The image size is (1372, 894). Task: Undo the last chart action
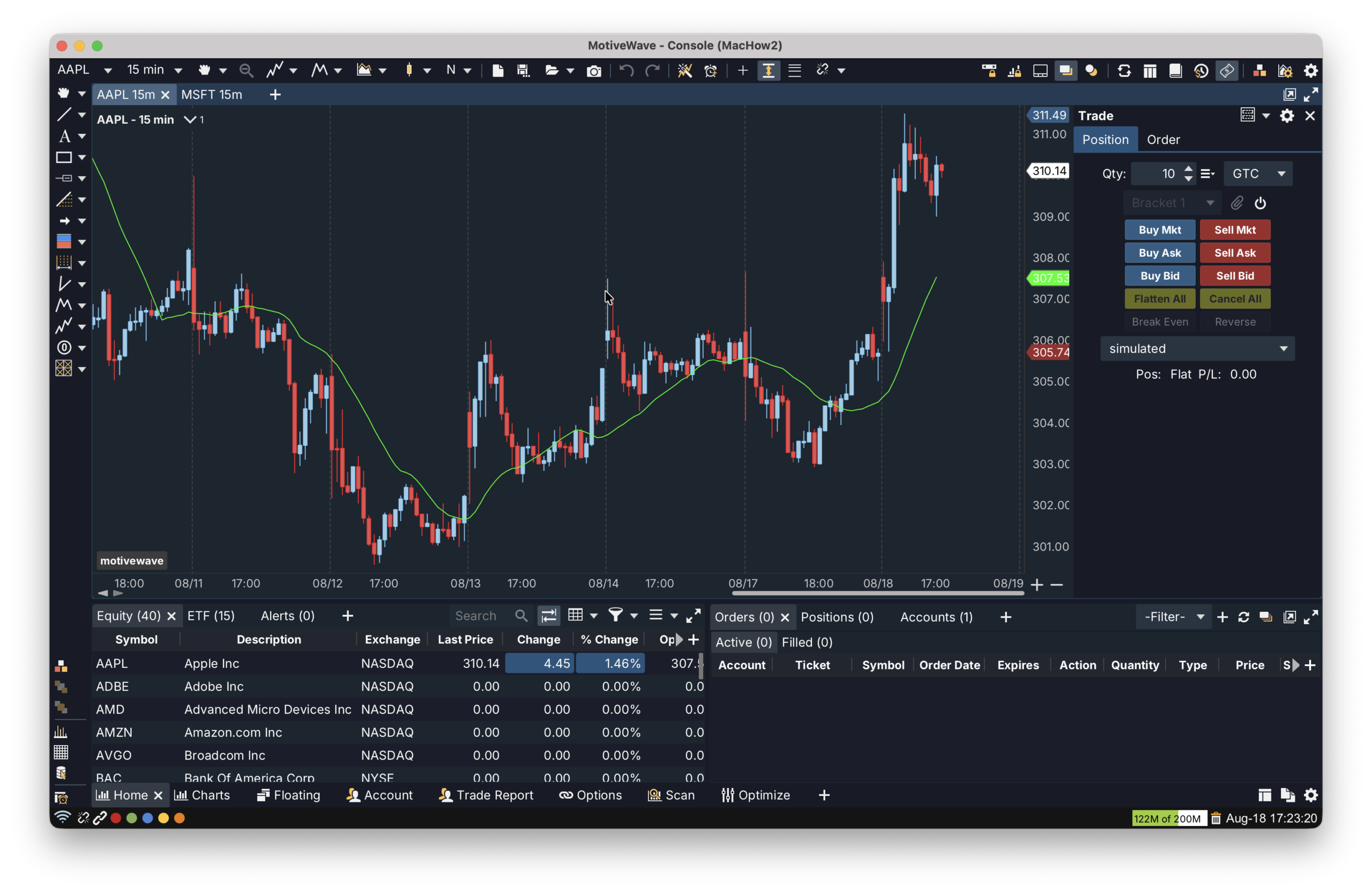626,70
